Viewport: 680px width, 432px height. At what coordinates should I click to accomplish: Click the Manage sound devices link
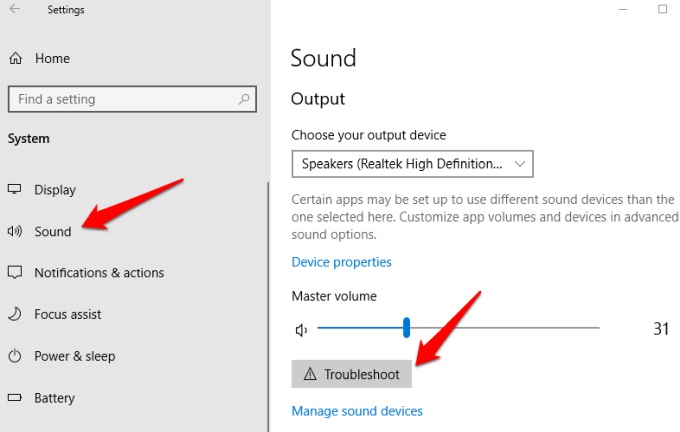(356, 411)
